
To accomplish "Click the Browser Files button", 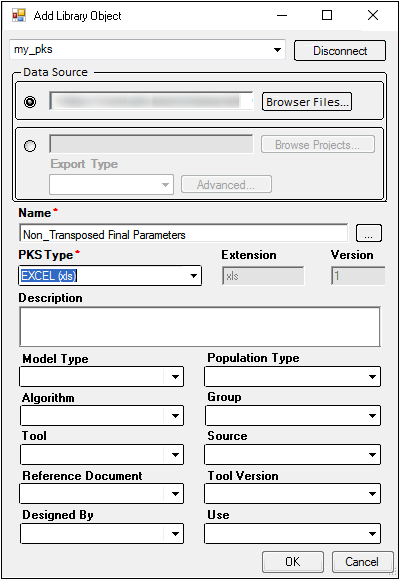I will (307, 102).
